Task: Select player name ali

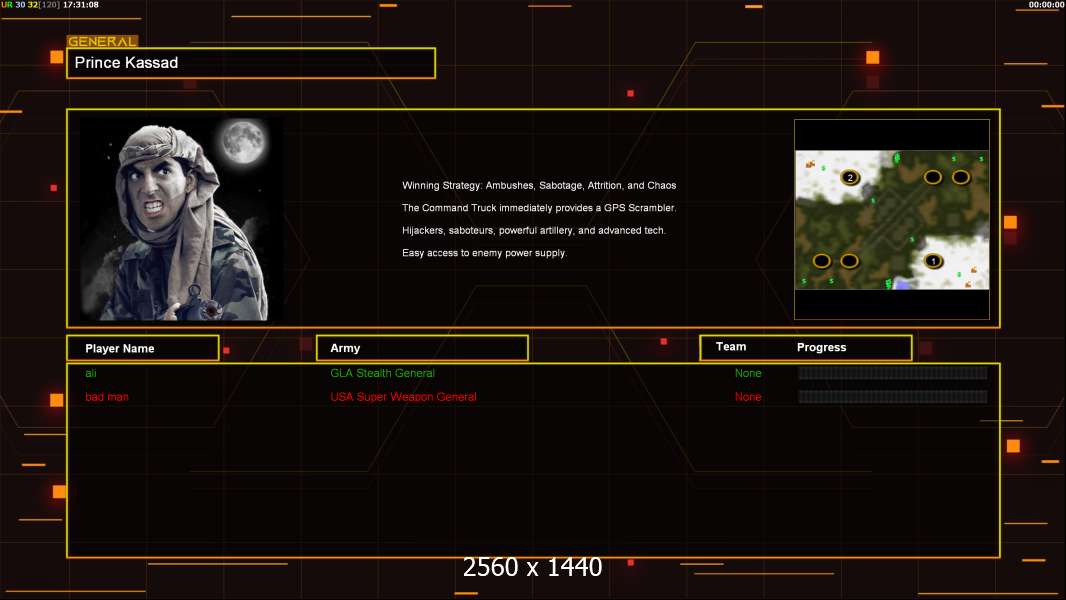Action: 91,373
